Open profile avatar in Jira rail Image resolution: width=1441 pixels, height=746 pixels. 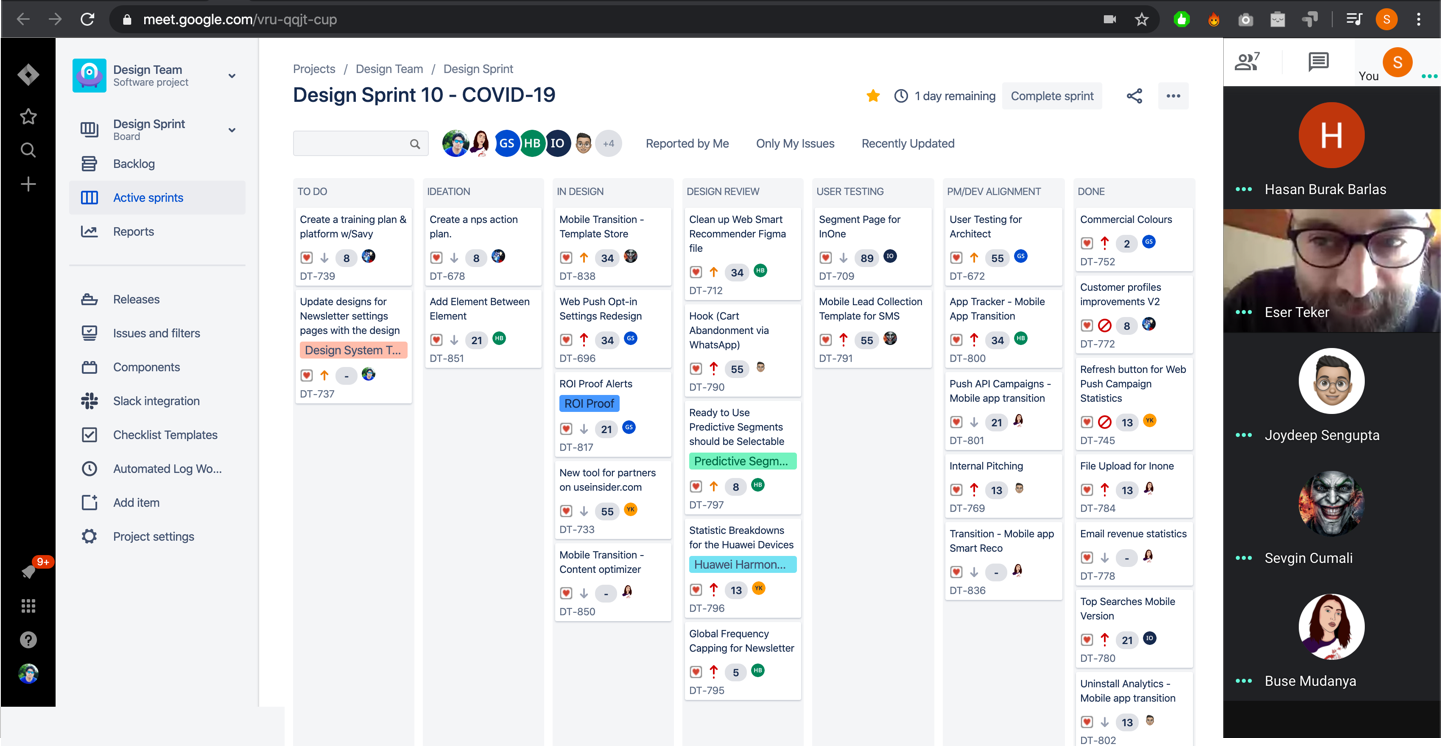28,674
